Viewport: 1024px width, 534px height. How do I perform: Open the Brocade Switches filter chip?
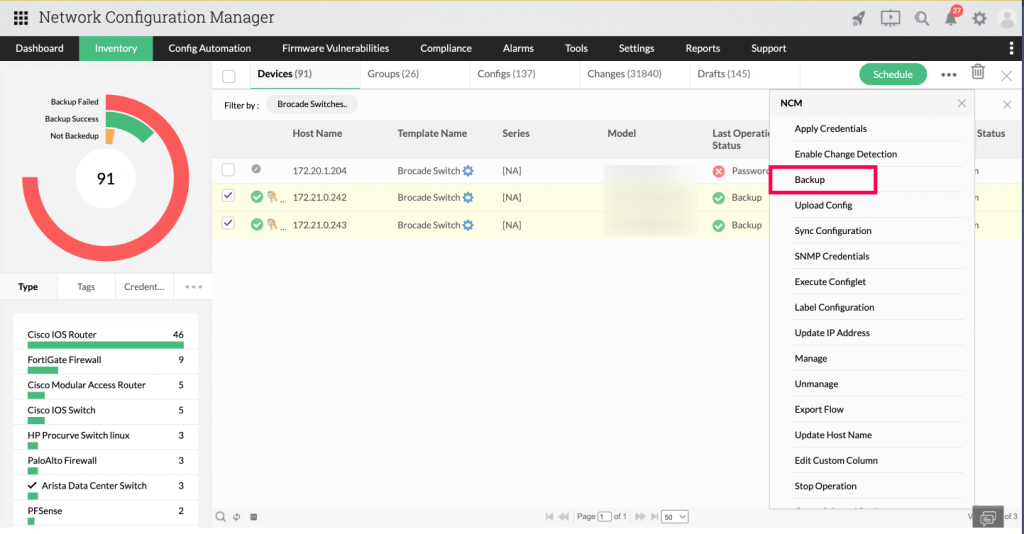coord(312,104)
